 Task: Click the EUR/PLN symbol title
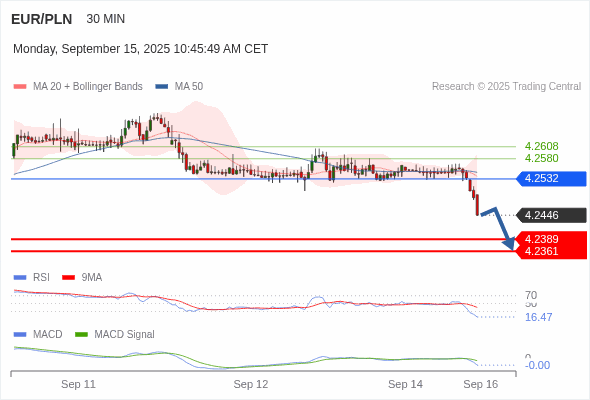click(42, 19)
